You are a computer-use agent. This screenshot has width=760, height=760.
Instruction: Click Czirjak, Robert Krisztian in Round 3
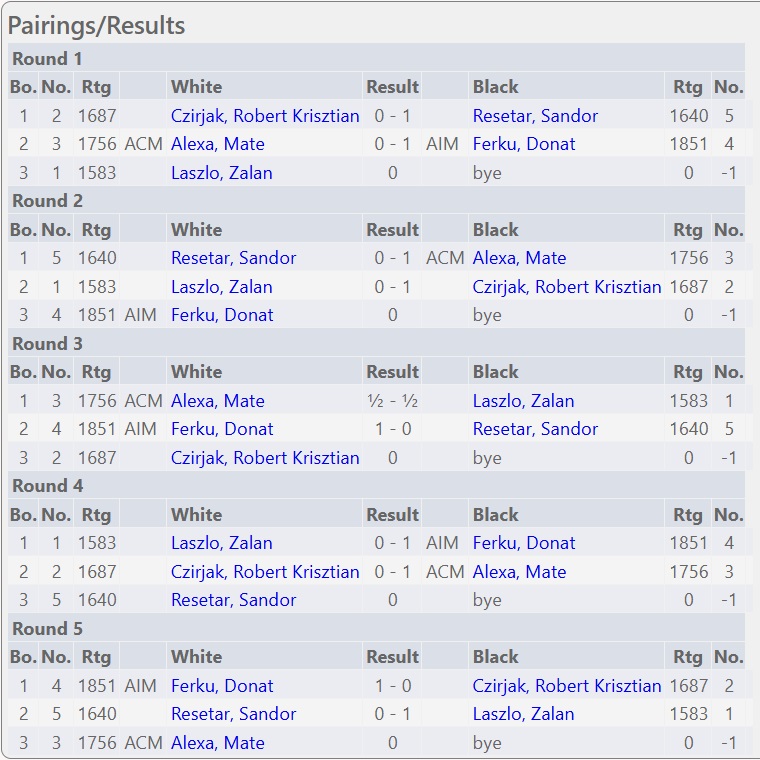tap(265, 458)
